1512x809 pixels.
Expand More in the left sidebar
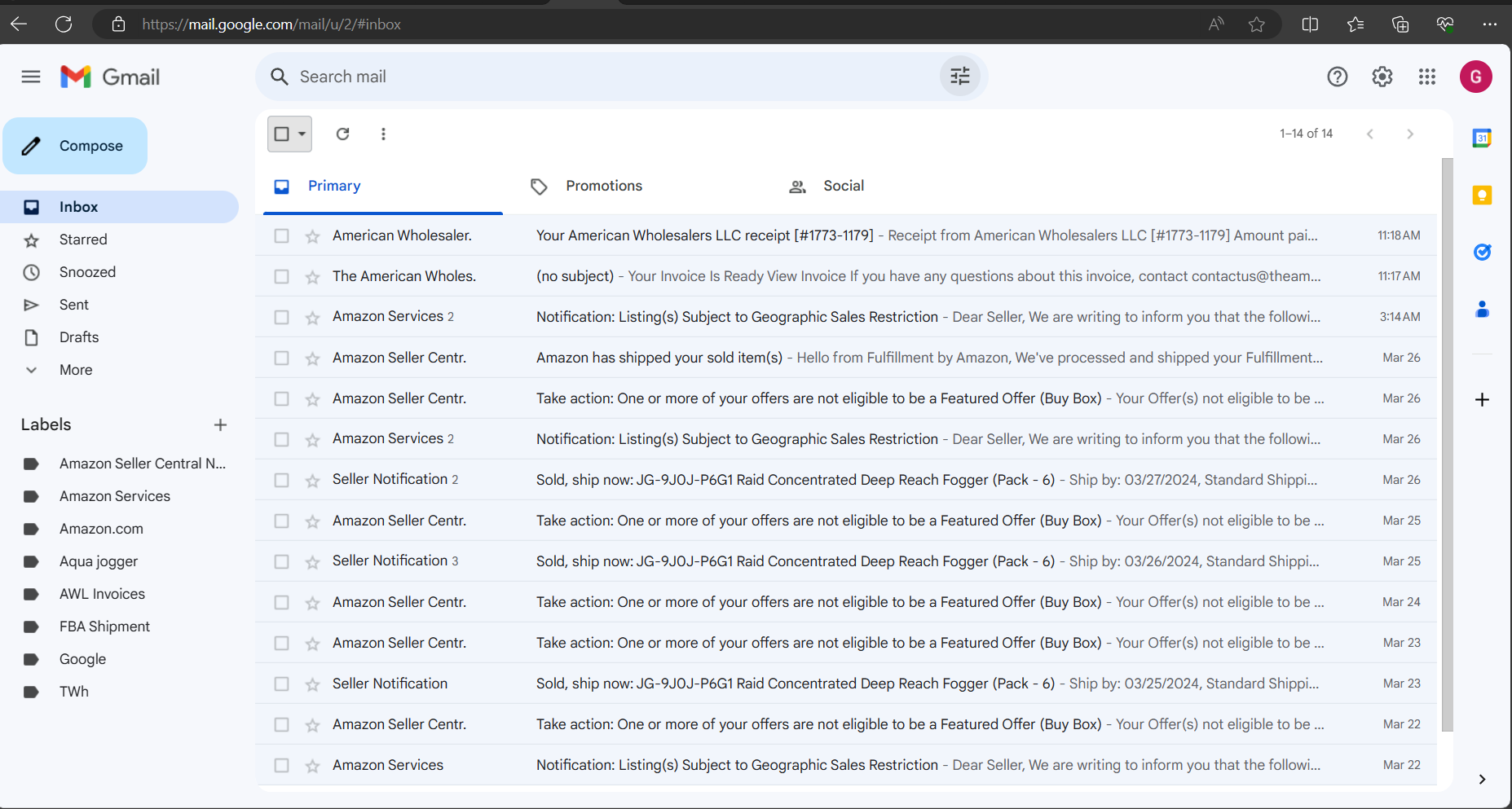[x=76, y=370]
